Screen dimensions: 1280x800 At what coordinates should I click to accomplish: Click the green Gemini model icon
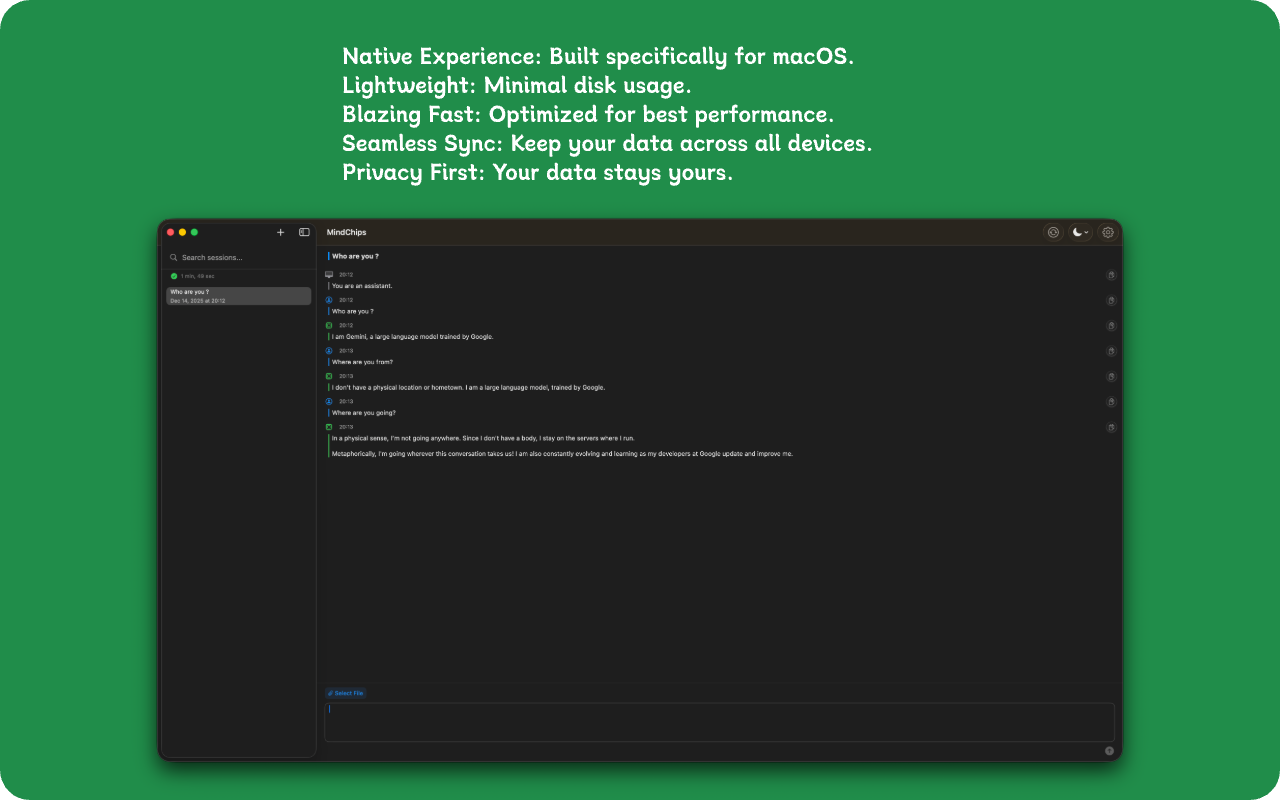tap(329, 325)
